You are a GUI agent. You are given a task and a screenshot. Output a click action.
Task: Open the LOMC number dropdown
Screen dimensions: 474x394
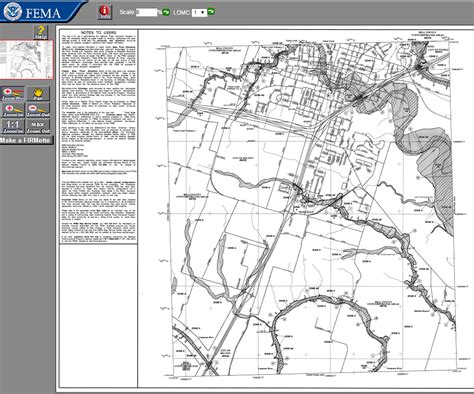click(199, 12)
